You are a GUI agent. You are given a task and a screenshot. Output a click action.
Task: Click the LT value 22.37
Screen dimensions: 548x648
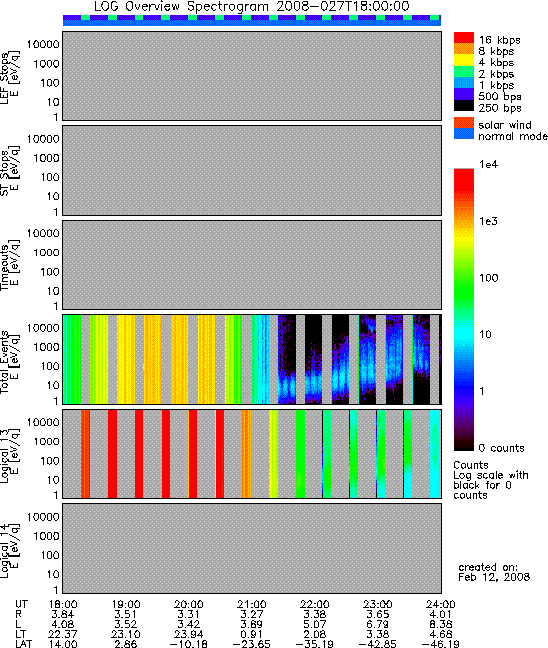tap(63, 634)
